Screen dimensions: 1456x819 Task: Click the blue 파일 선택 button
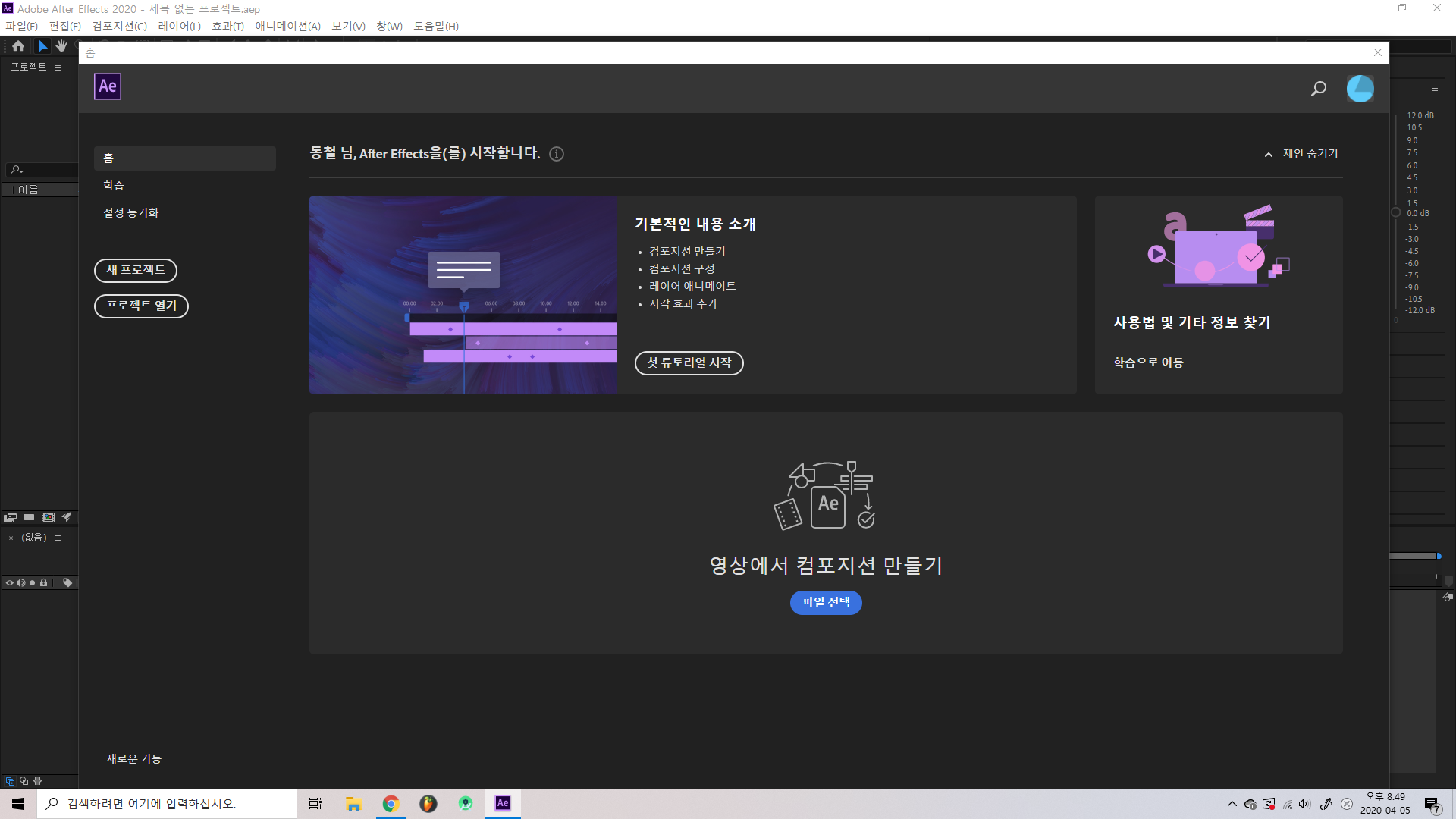tap(826, 603)
